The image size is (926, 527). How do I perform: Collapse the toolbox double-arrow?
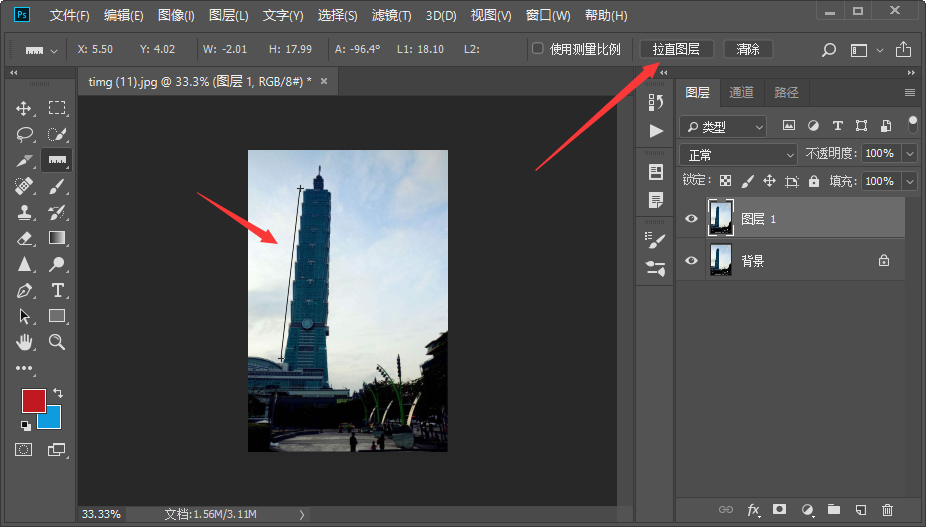tap(14, 73)
